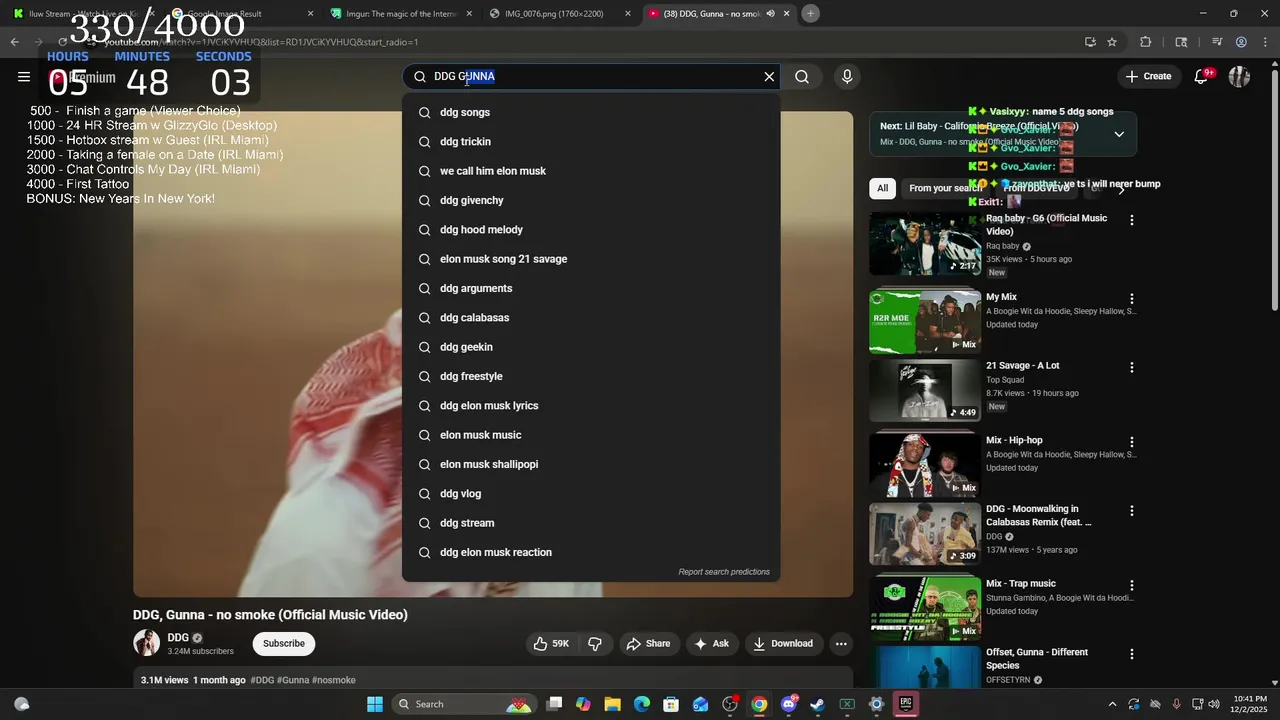This screenshot has width=1280, height=720.
Task: Click the Ask button
Action: tap(711, 643)
